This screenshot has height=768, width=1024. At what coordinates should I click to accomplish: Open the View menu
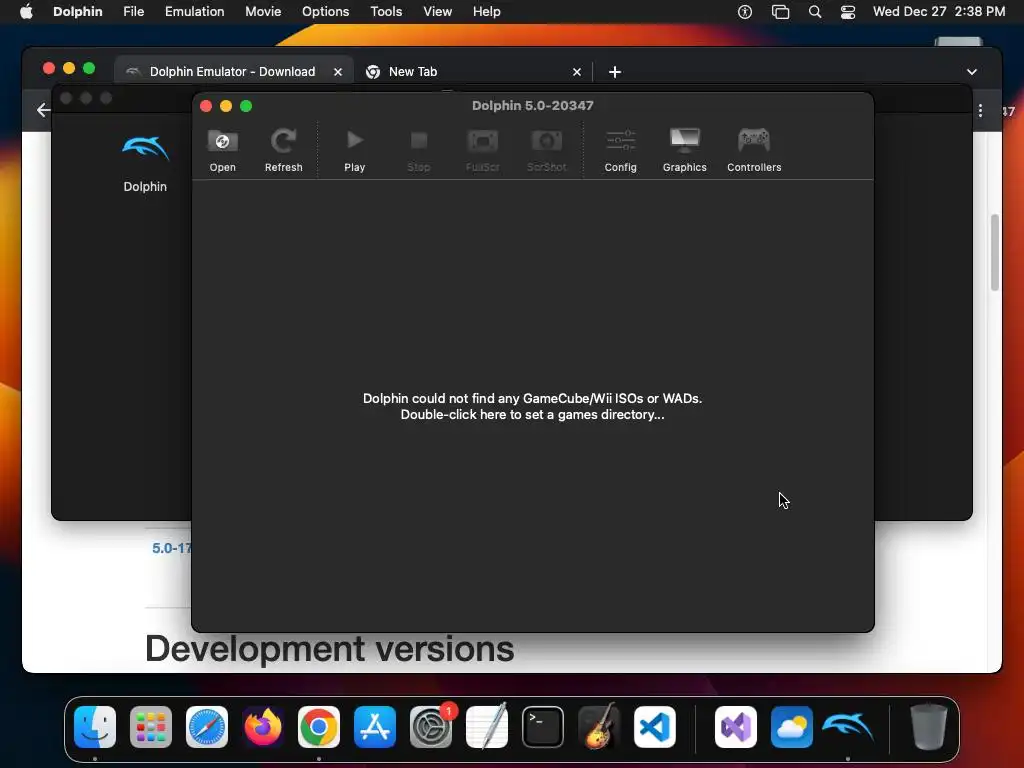tap(438, 12)
